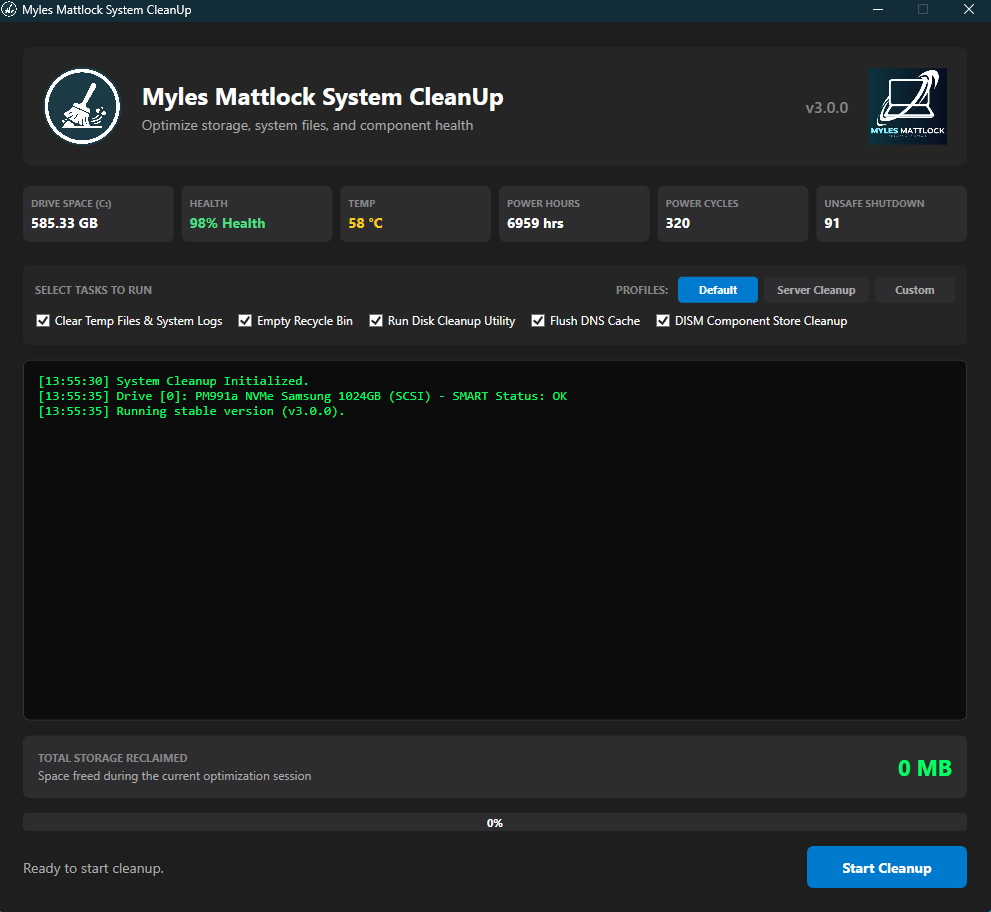Click the System Cleanup Initialized log line
This screenshot has height=912, width=991.
tap(173, 381)
